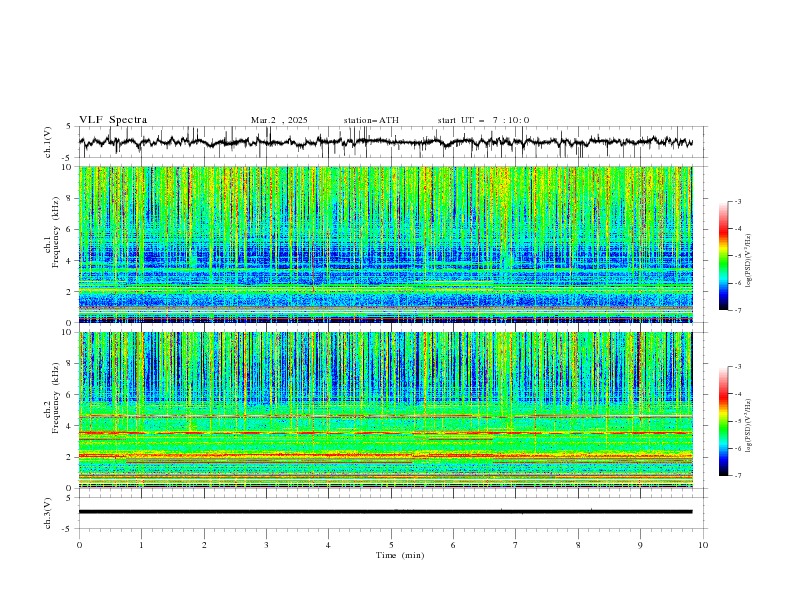Click the 6 kHz tick label on ch.1 axis
The width and height of the screenshot is (792, 612).
(70, 229)
